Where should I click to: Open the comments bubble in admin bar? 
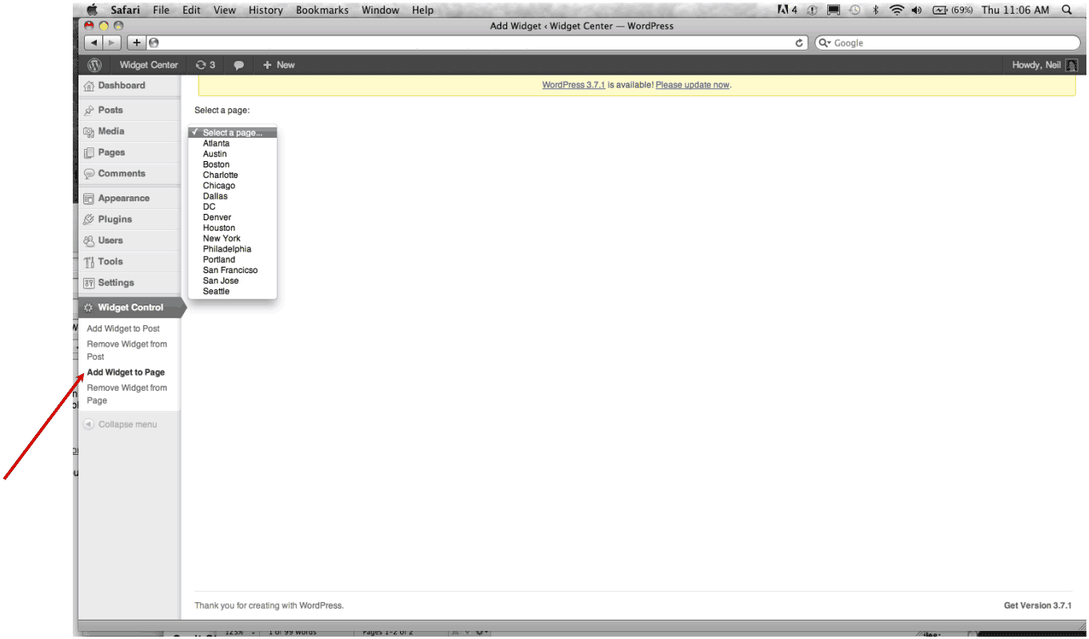pos(238,65)
